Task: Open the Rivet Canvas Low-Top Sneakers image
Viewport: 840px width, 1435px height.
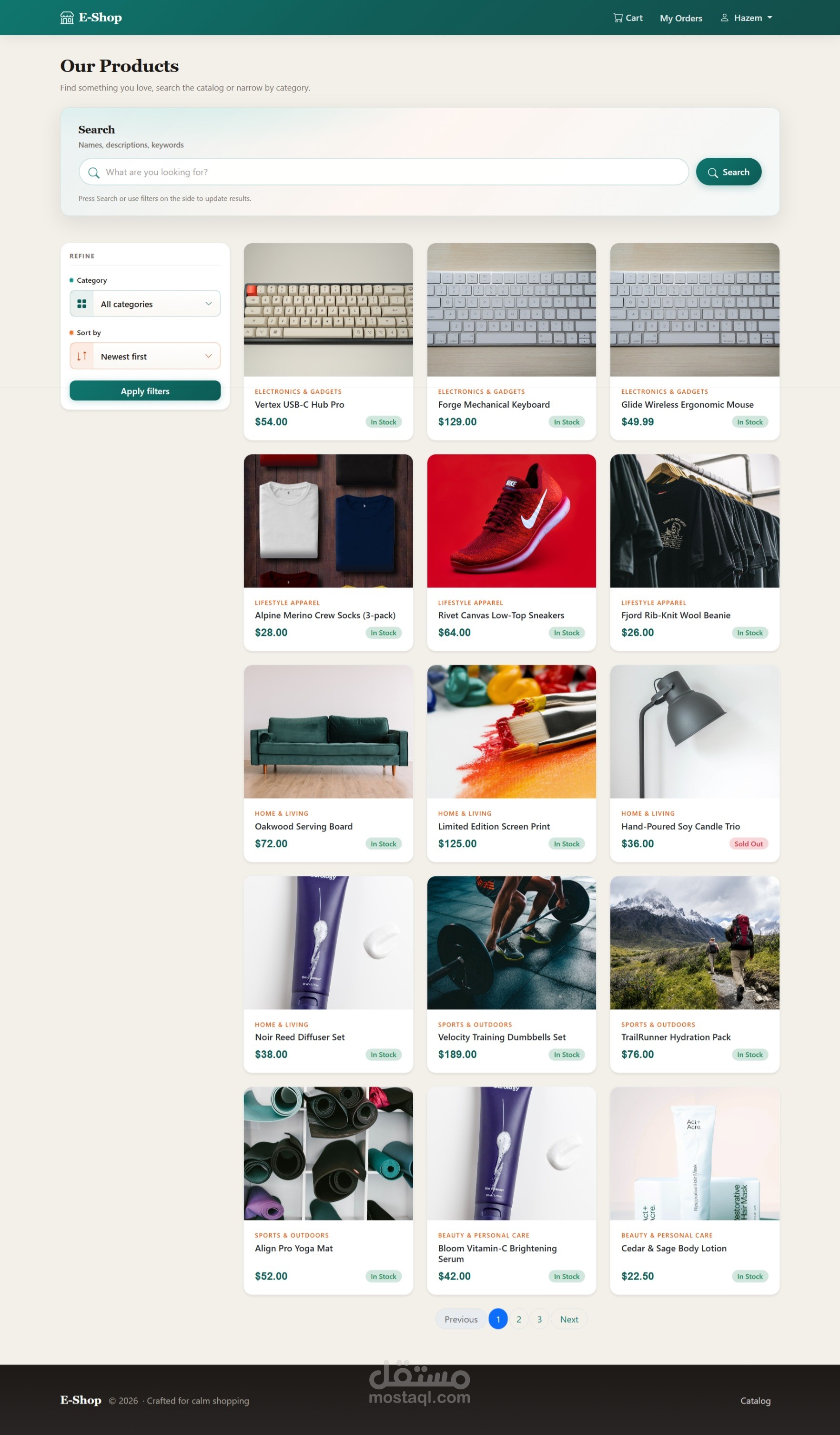Action: click(512, 521)
